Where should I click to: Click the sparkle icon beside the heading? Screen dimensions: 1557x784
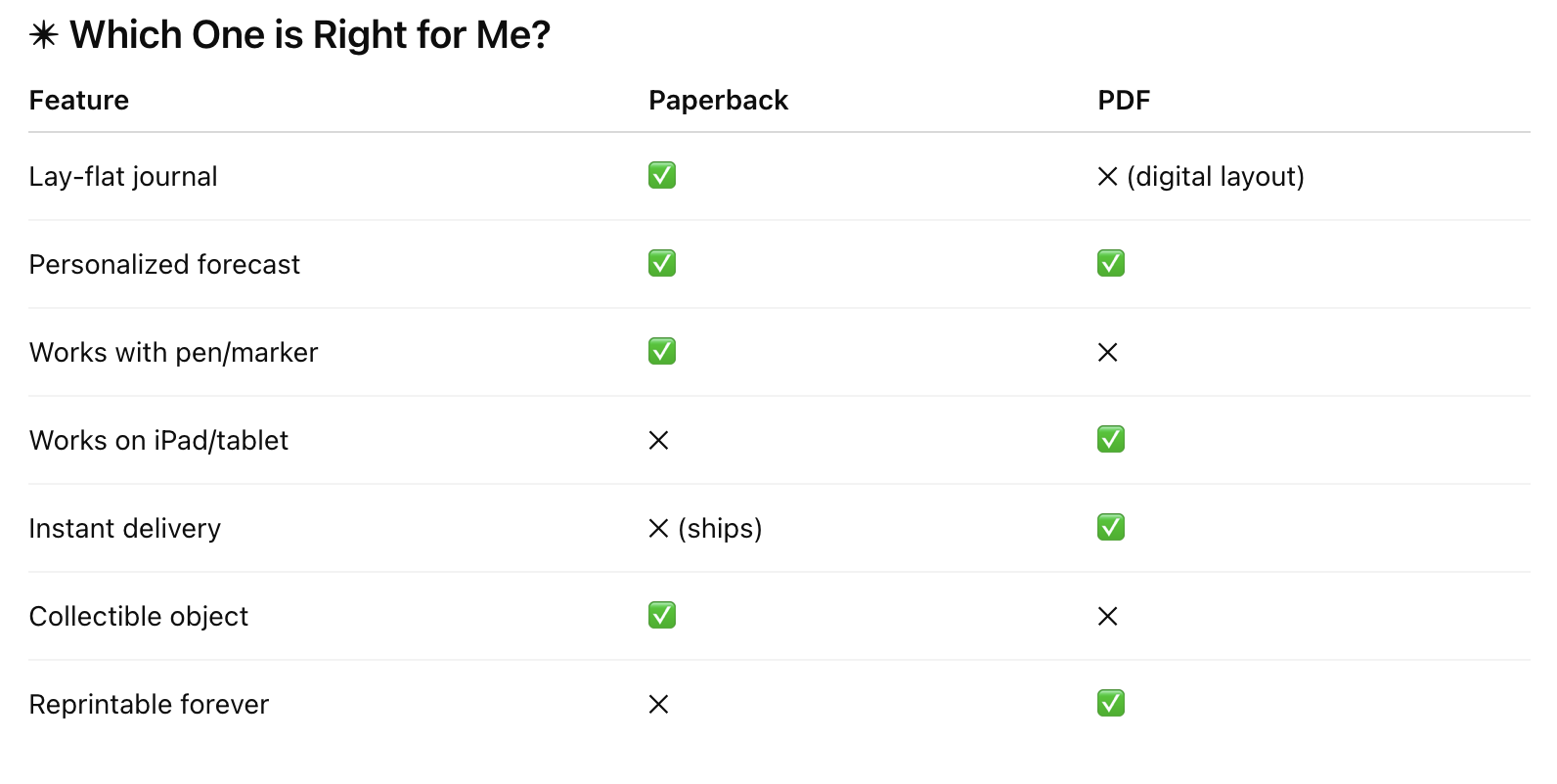43,36
